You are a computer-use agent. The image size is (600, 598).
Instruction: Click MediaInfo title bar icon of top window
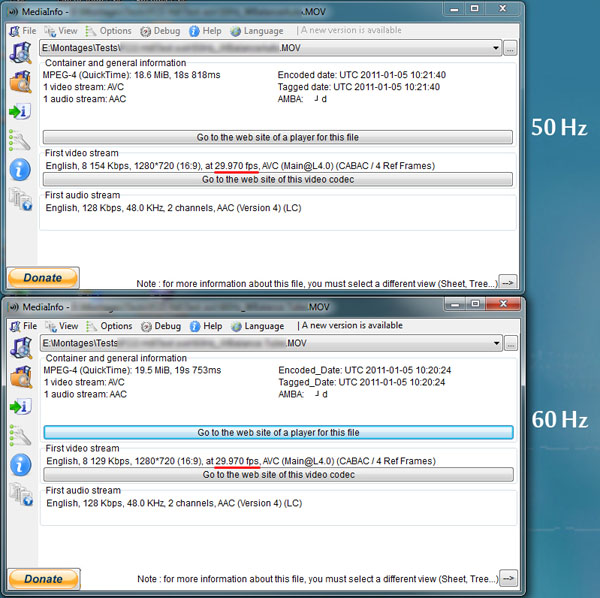[x=13, y=12]
